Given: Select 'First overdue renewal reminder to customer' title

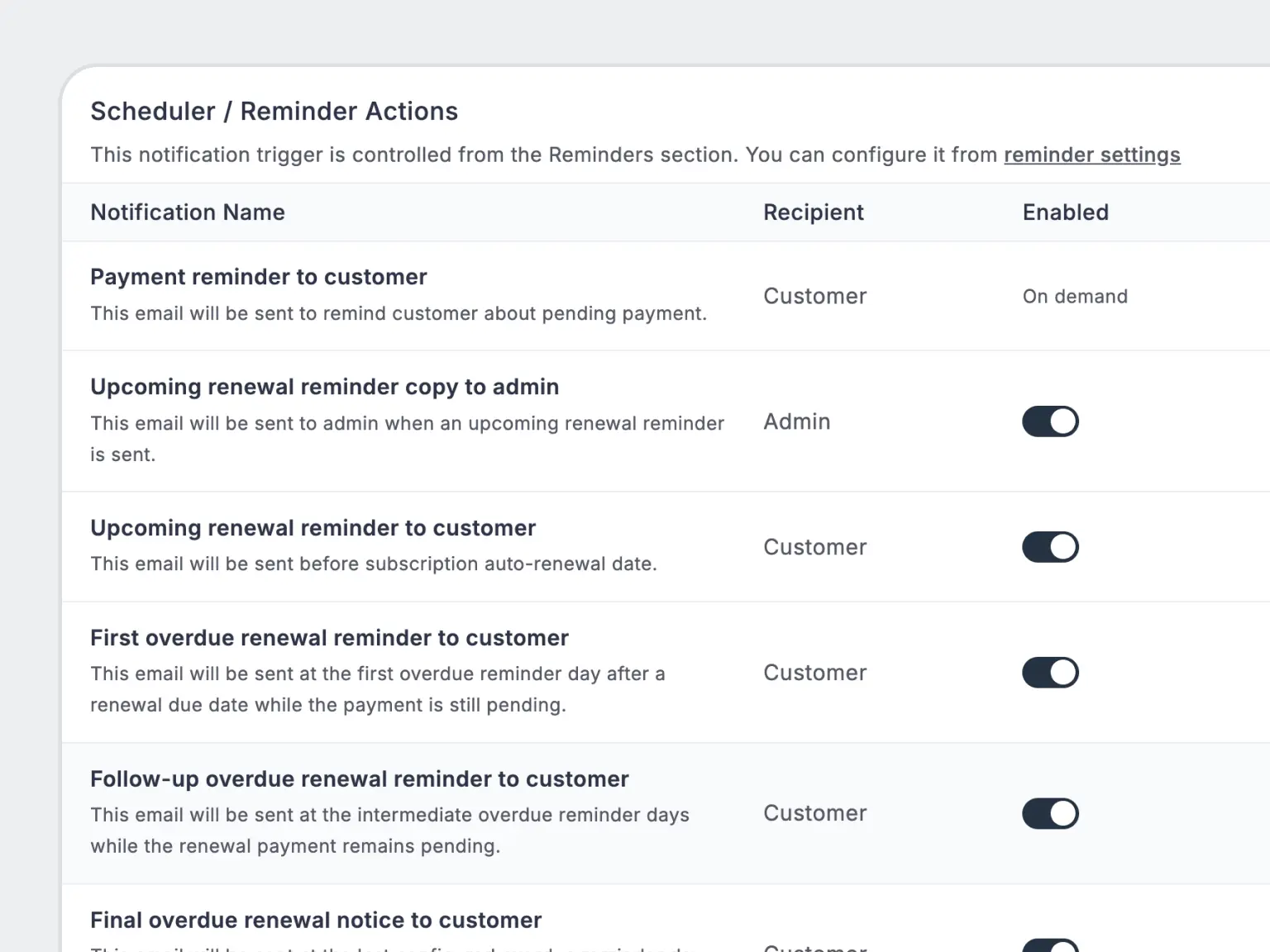Looking at the screenshot, I should (330, 638).
